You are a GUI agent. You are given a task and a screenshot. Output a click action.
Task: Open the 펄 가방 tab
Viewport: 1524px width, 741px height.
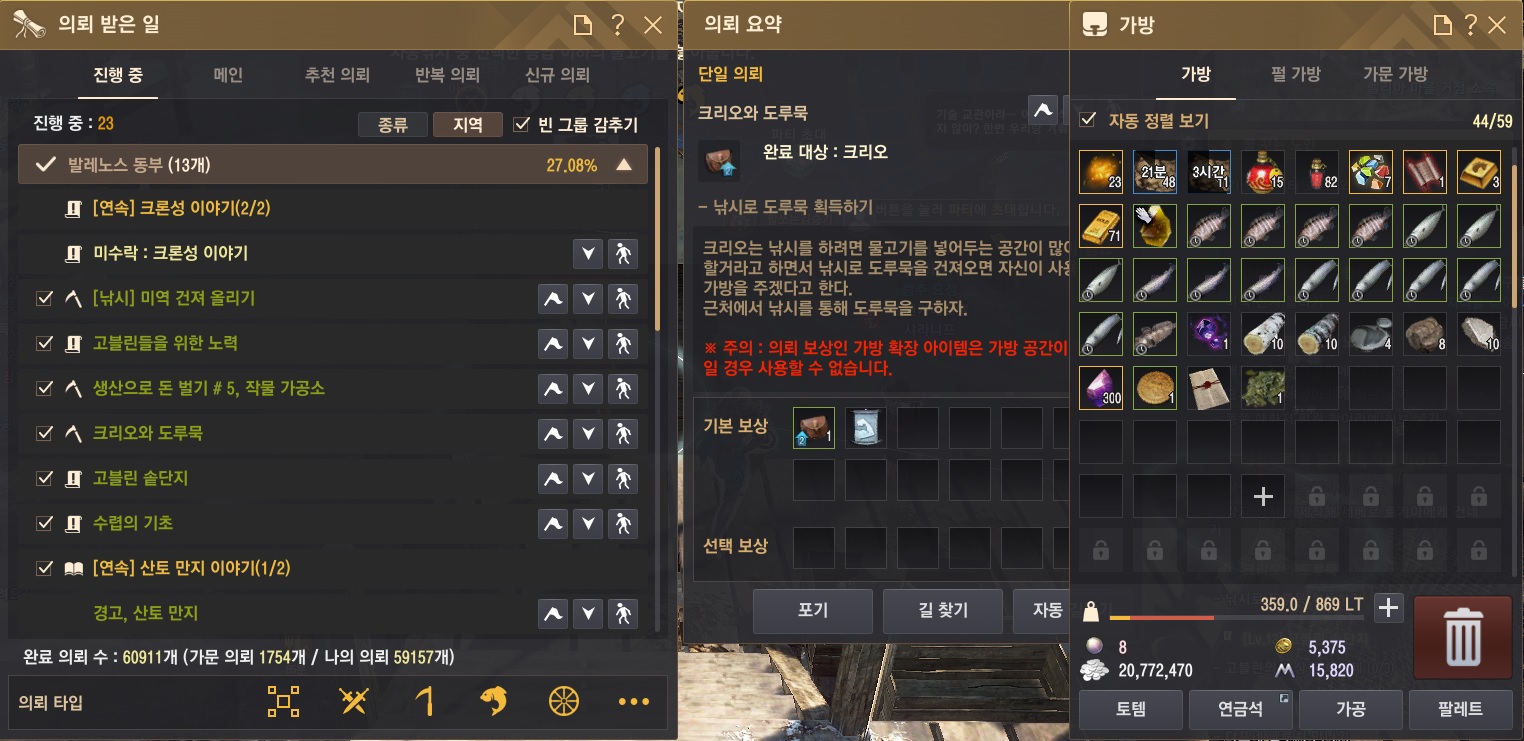(1295, 74)
